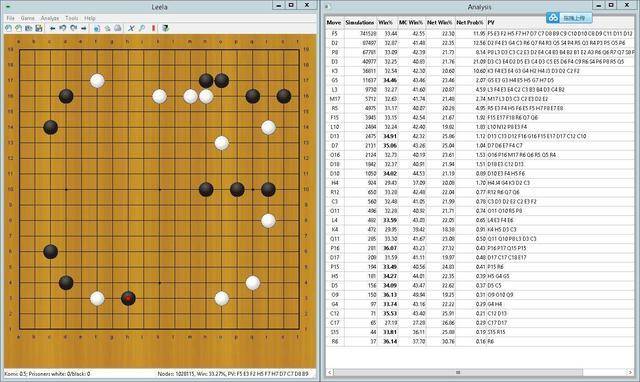Viewport: 640px width, 382px height.
Task: Click the white stone at Q4
Action: pos(253,283)
